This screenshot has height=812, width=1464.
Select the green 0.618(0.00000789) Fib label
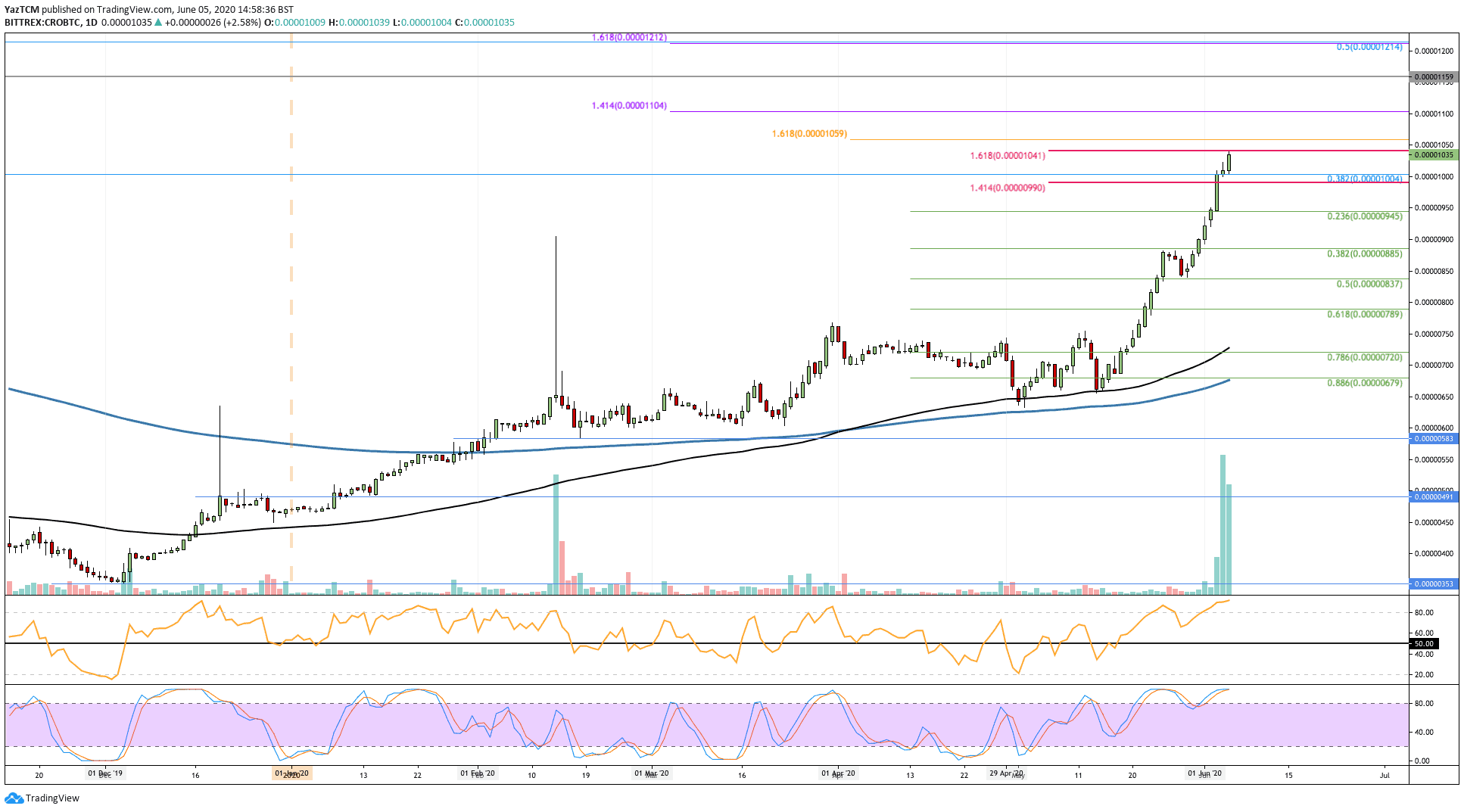1365,314
